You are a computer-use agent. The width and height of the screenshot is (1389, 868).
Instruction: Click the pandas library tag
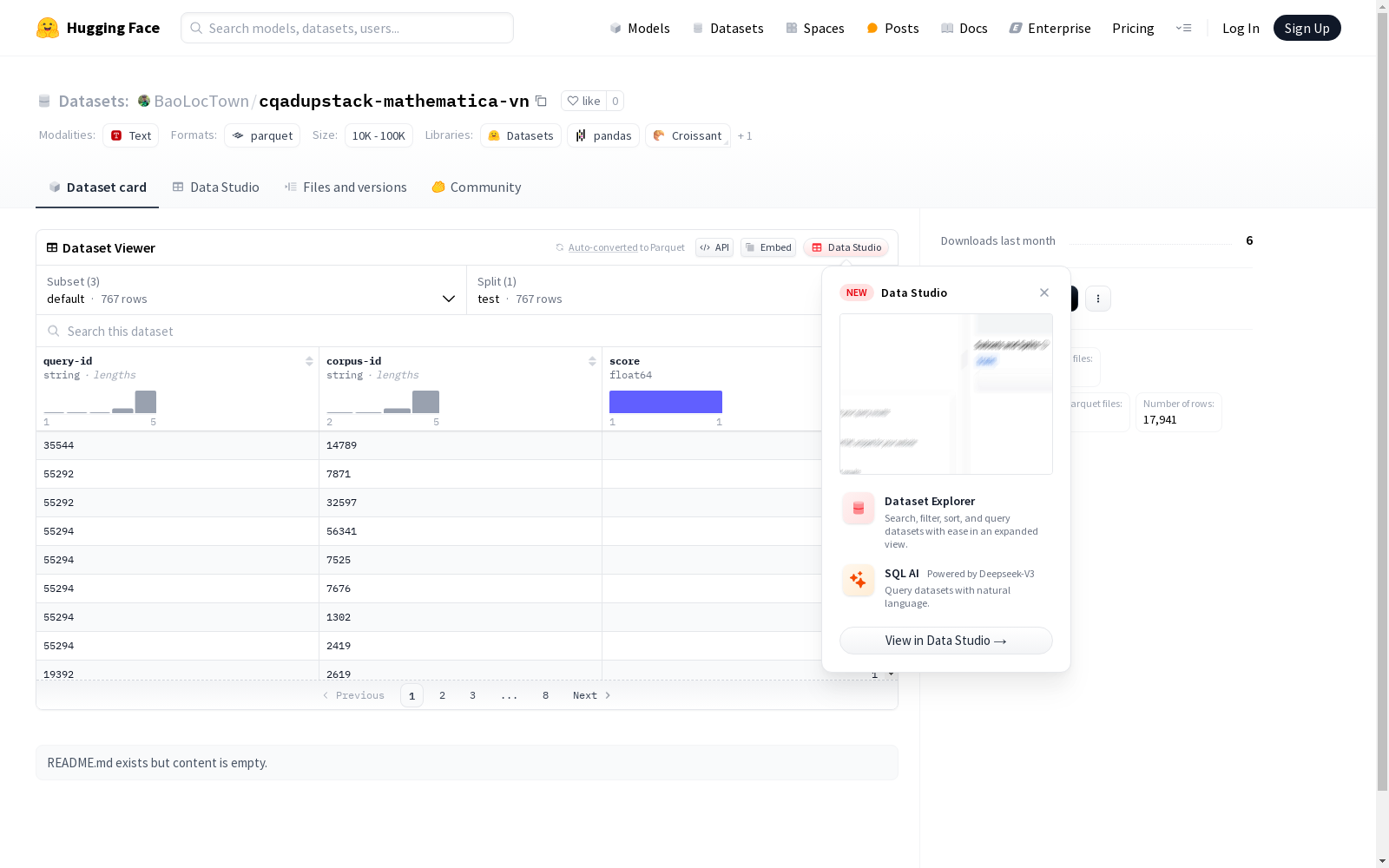pos(603,135)
